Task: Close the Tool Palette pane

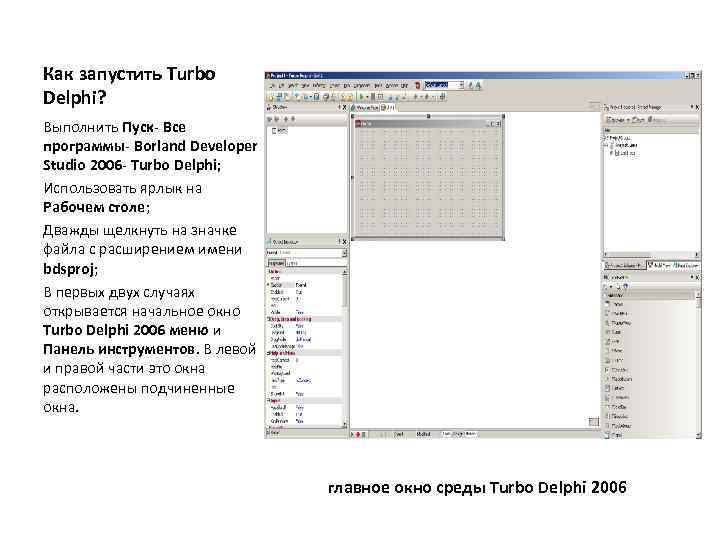Action: point(698,277)
